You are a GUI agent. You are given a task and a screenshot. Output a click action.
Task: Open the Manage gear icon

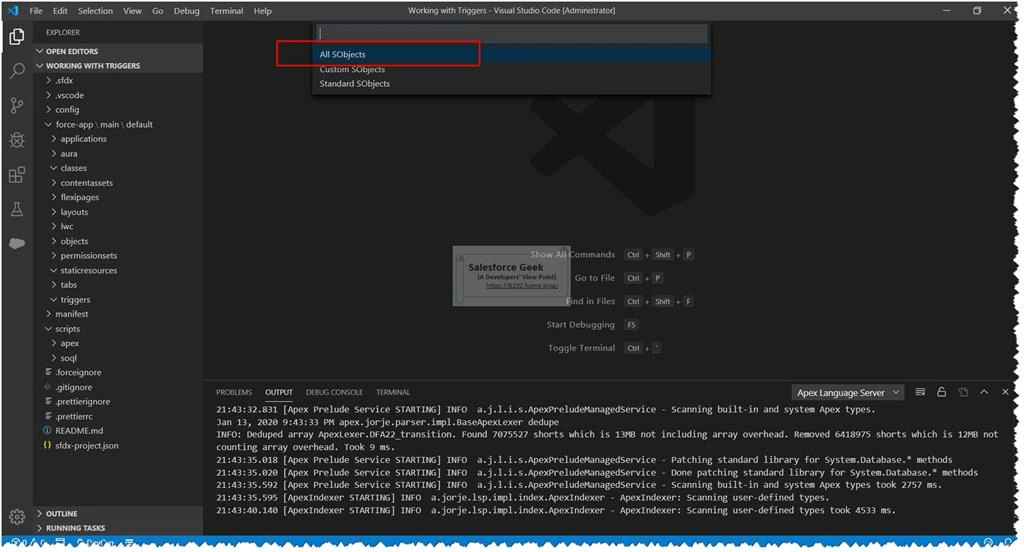point(17,517)
